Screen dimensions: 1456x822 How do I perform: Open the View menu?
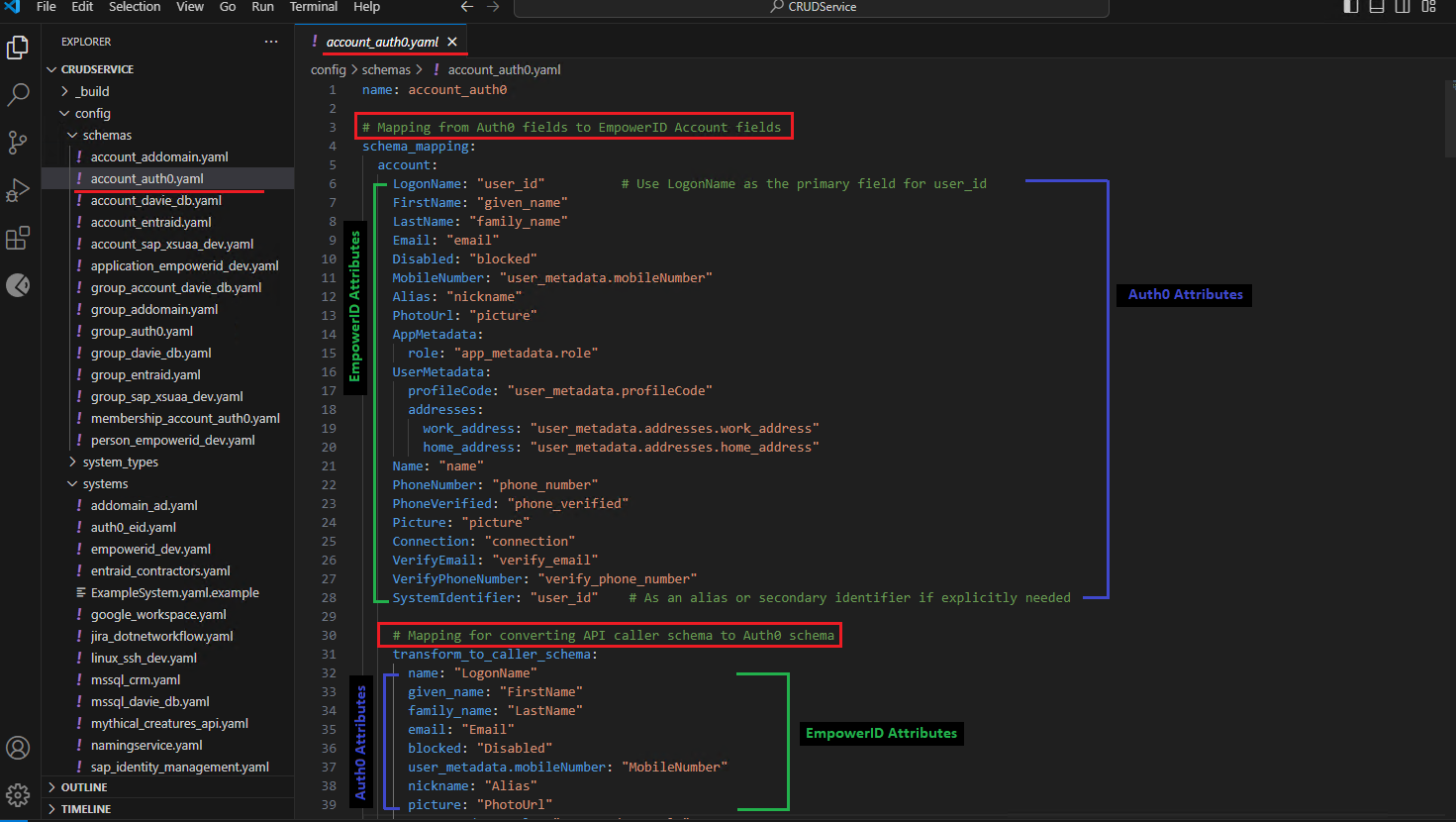190,7
